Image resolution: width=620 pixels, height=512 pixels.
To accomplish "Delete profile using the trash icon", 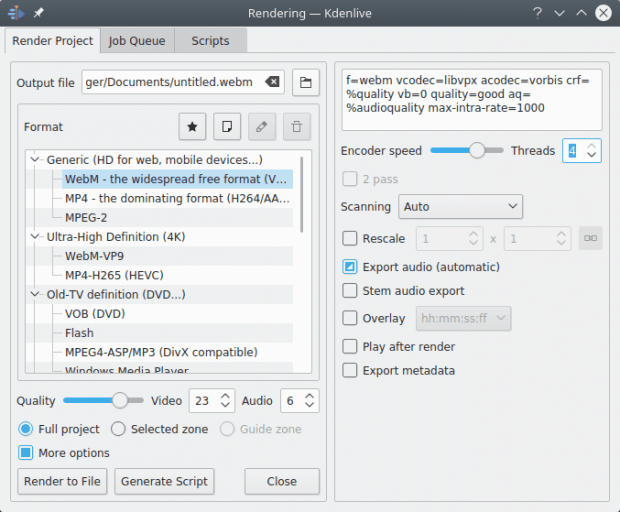I will [297, 127].
